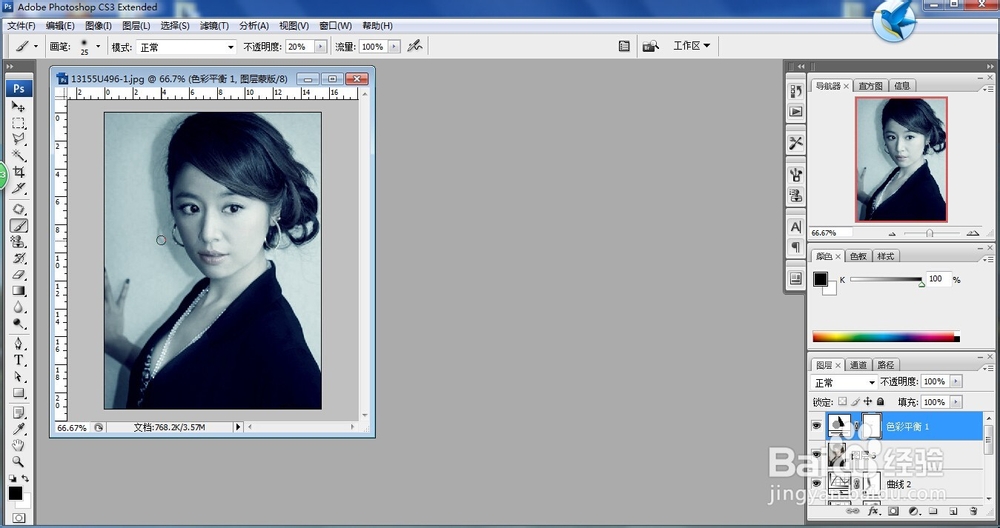The width and height of the screenshot is (1000, 528).
Task: Toggle lock transparent pixels
Action: pos(842,402)
